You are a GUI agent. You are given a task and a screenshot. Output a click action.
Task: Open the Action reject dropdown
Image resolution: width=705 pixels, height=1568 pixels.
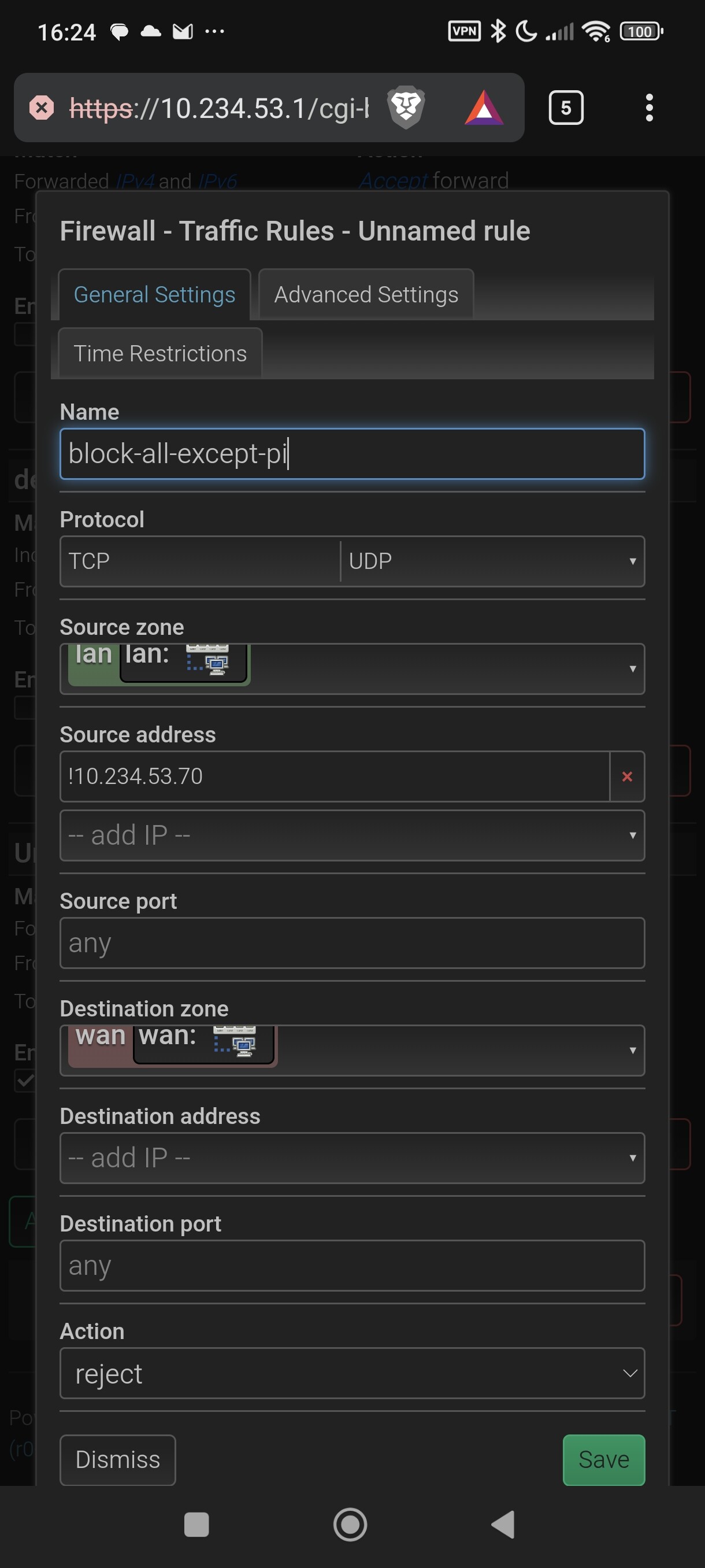351,1373
